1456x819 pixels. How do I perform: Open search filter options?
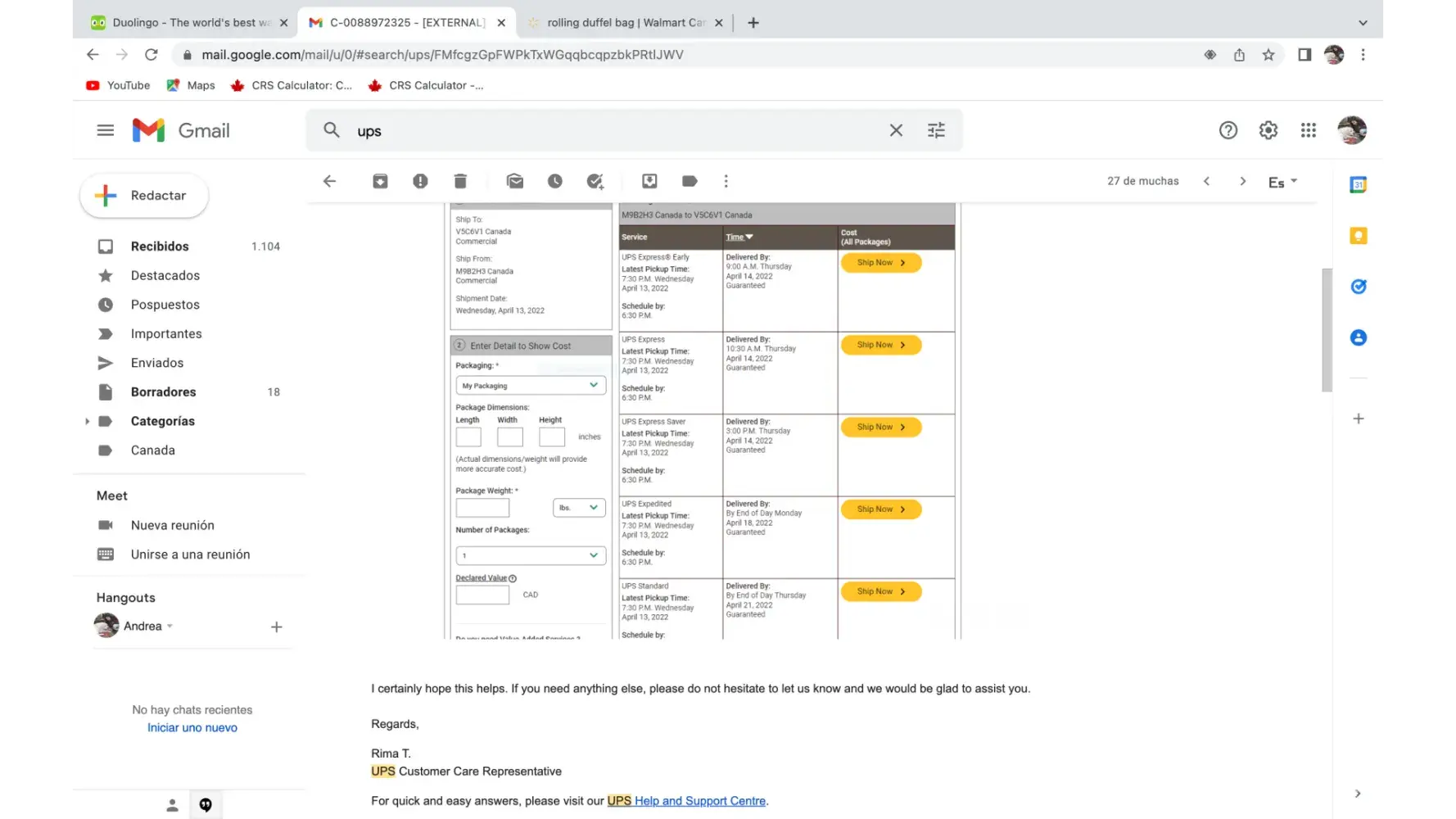click(x=936, y=130)
